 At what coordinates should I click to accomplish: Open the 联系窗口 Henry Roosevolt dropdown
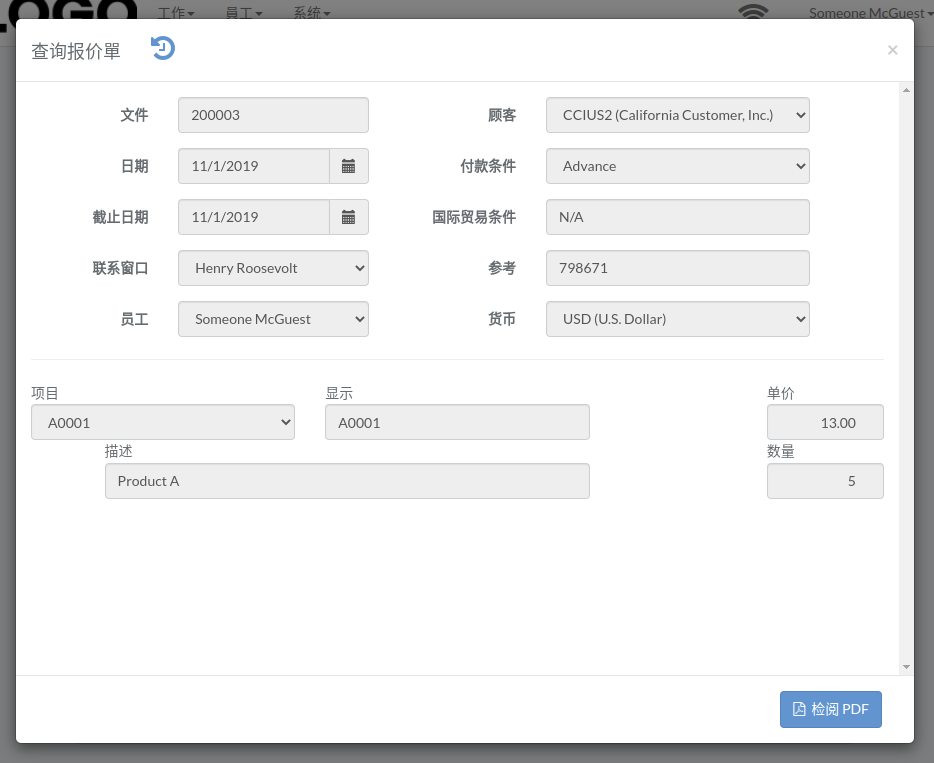click(273, 268)
